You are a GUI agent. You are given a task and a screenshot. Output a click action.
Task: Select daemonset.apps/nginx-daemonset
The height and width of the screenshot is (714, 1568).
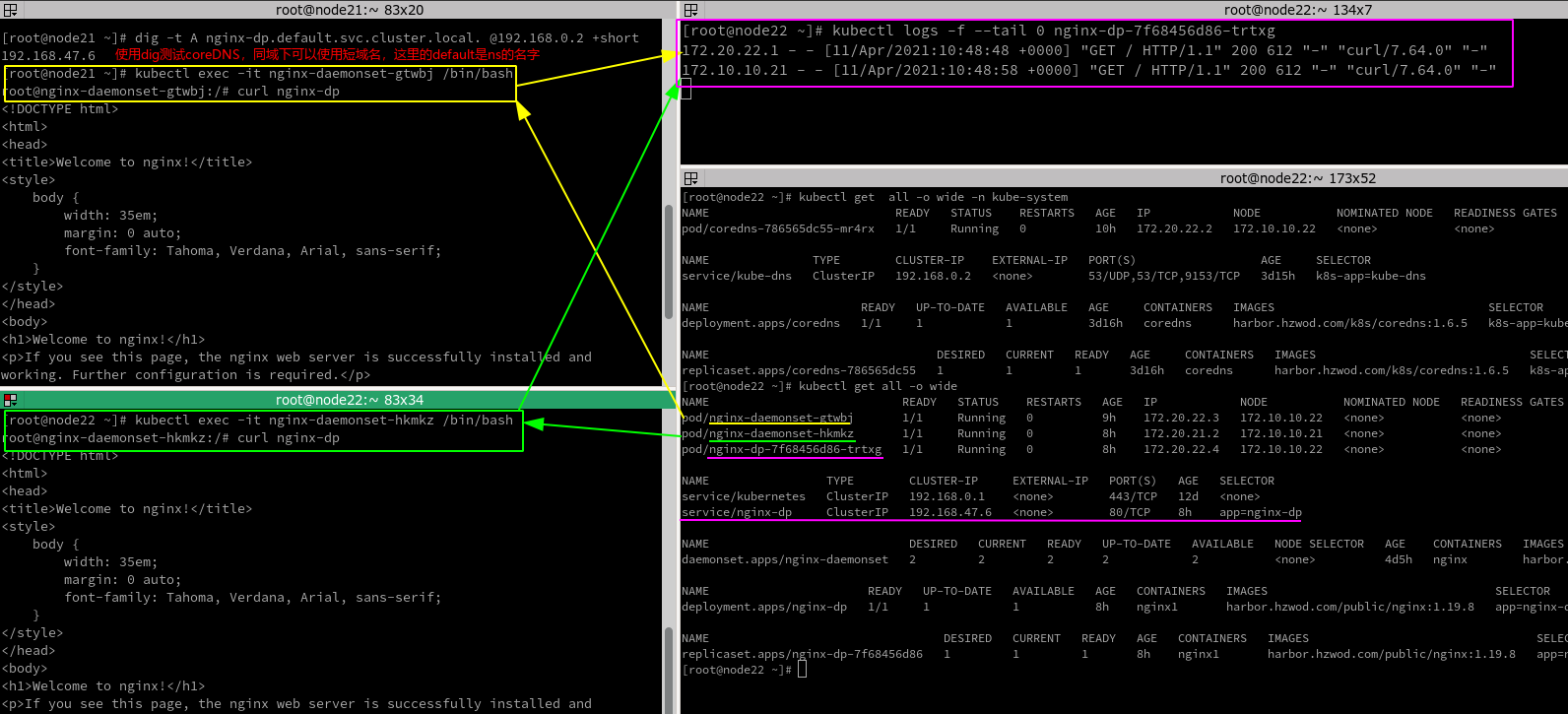pyautogui.click(x=785, y=559)
